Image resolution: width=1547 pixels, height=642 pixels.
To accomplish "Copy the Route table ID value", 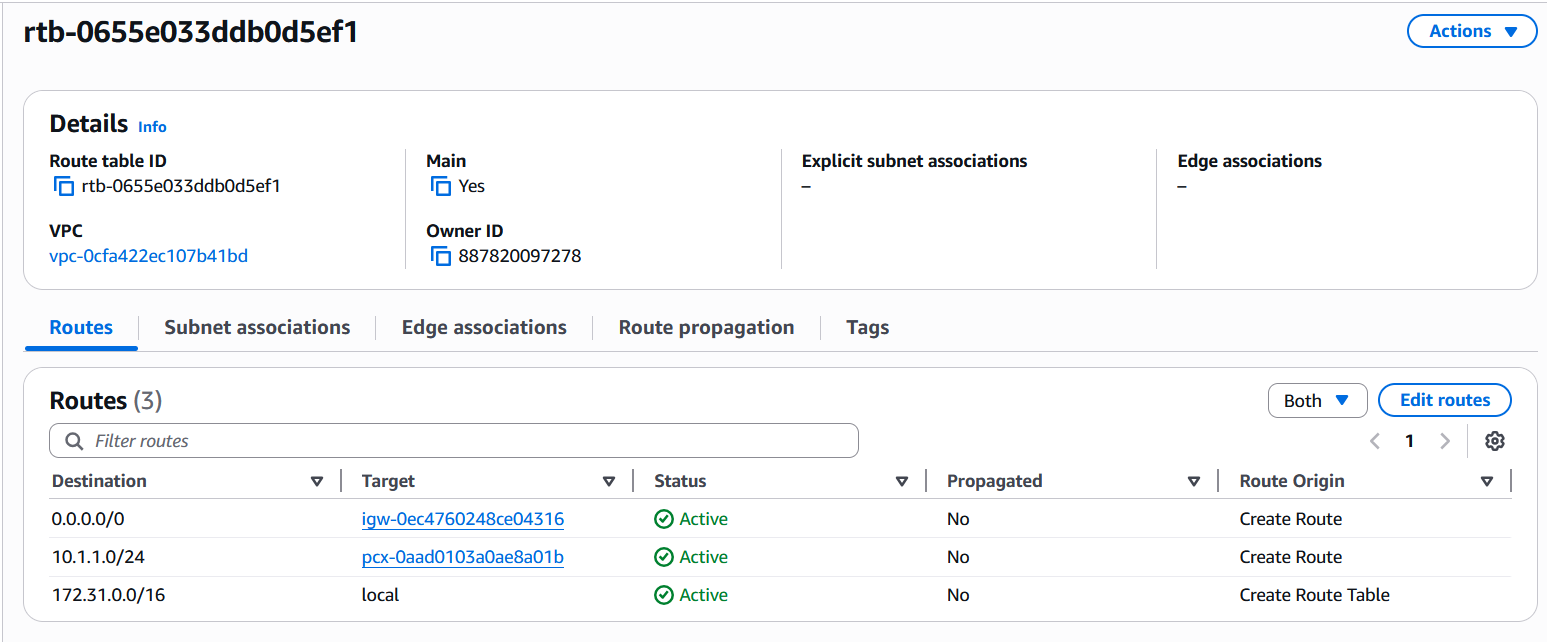I will tap(64, 186).
